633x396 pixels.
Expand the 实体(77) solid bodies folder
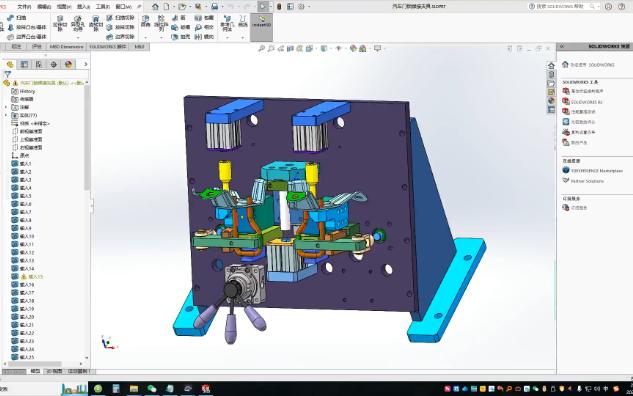pos(6,115)
